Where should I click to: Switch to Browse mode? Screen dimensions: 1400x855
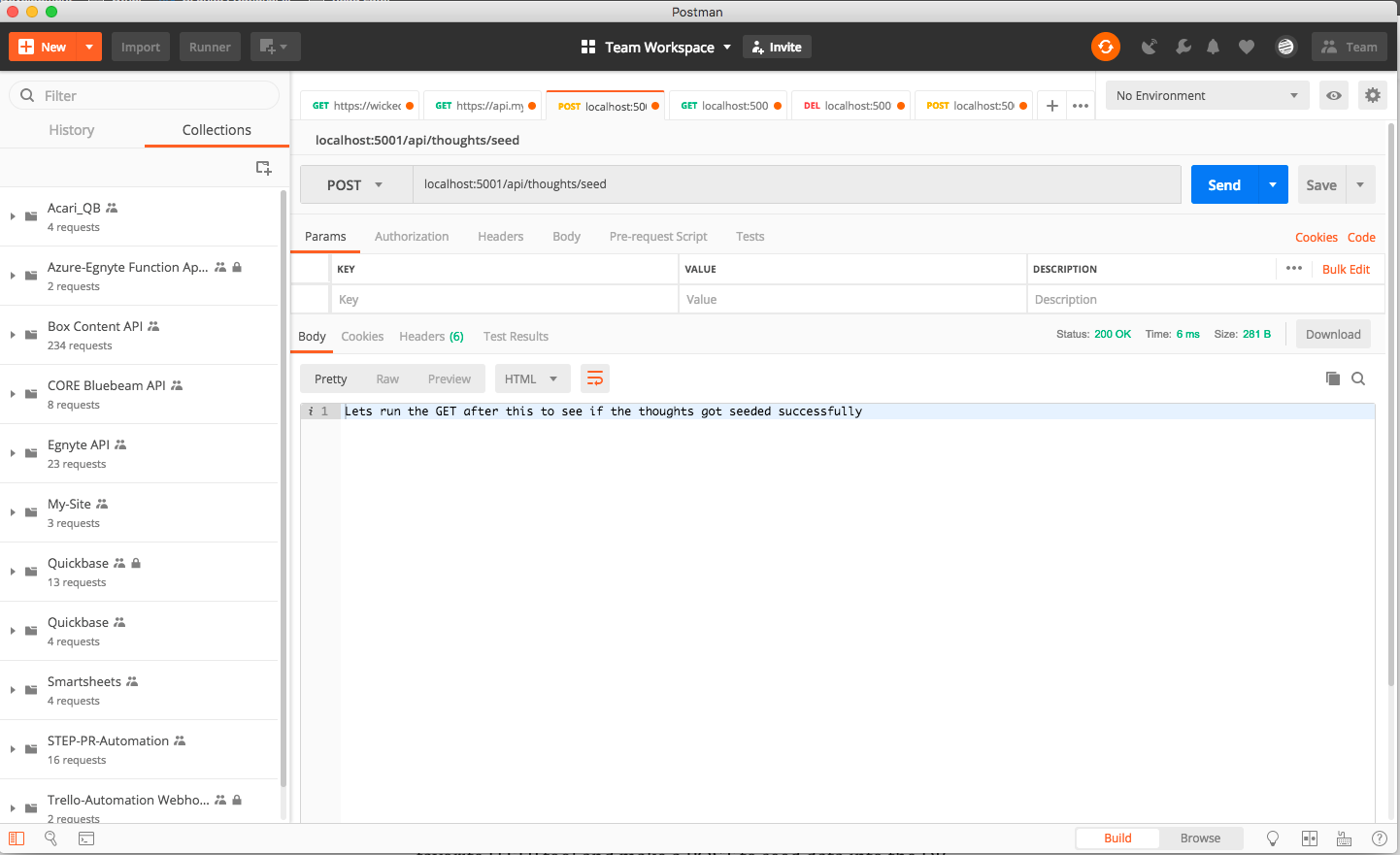coord(1200,838)
